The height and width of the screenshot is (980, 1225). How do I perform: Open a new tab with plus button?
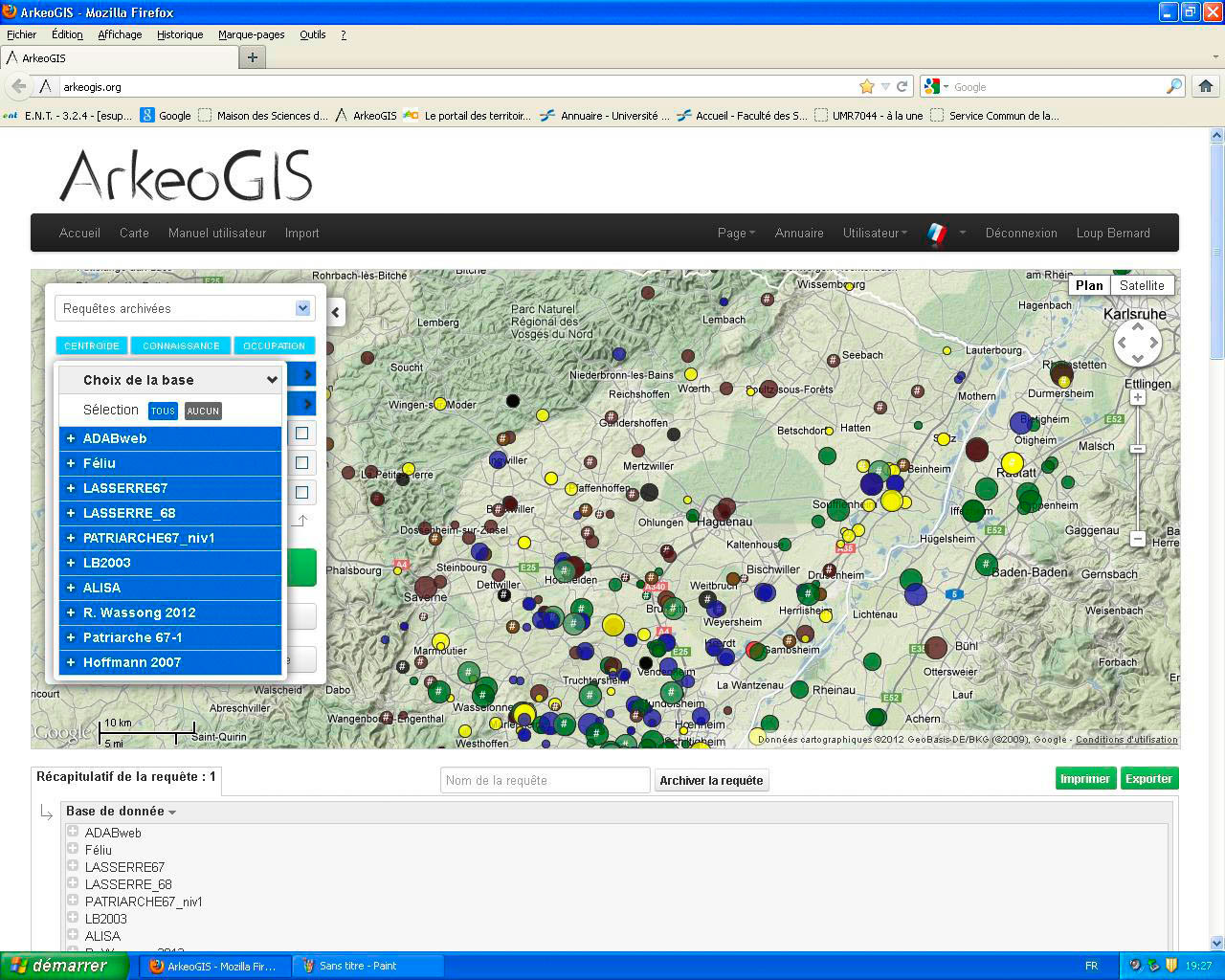click(x=253, y=57)
